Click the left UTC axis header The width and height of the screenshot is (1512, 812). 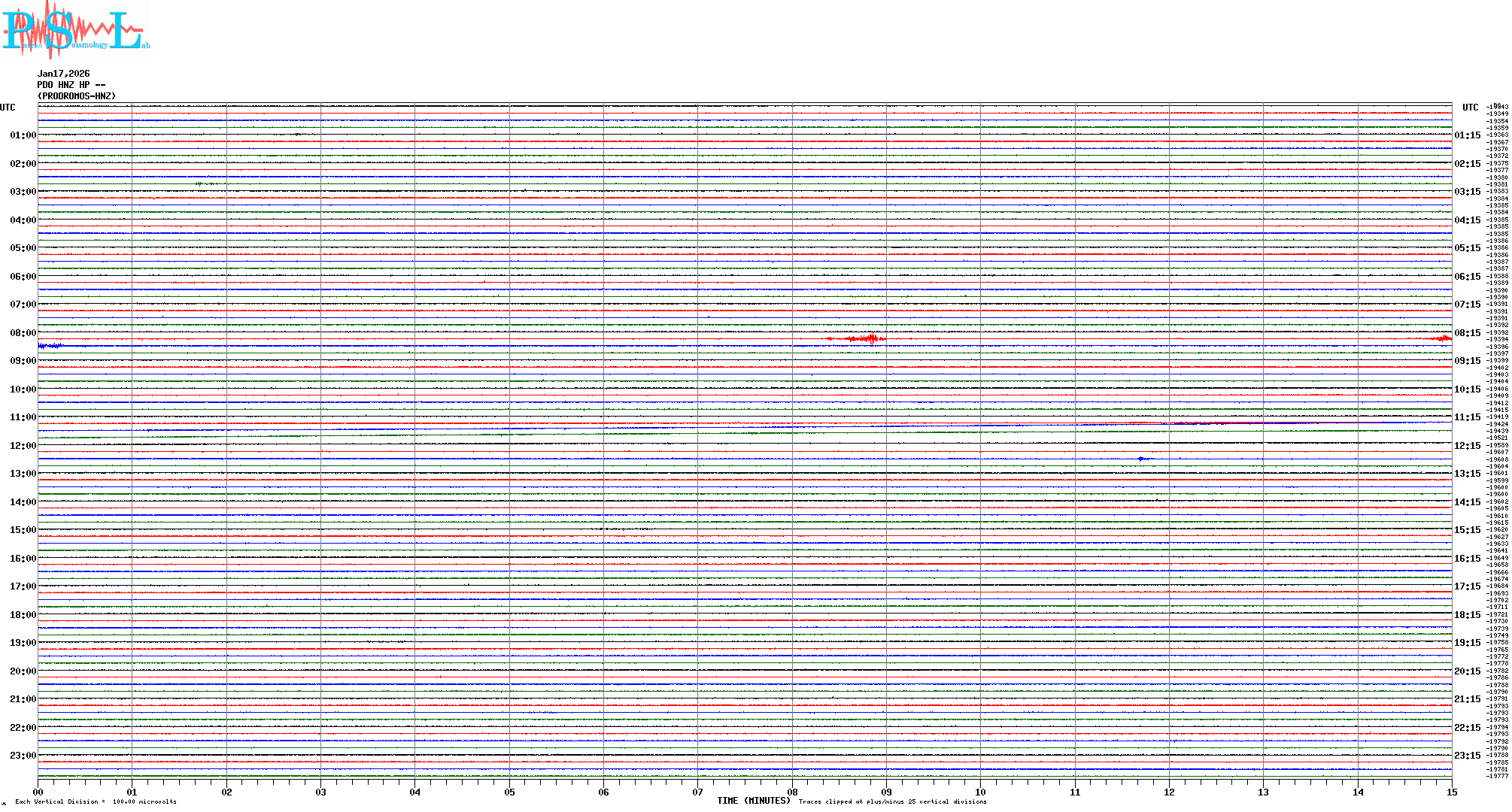pos(8,108)
